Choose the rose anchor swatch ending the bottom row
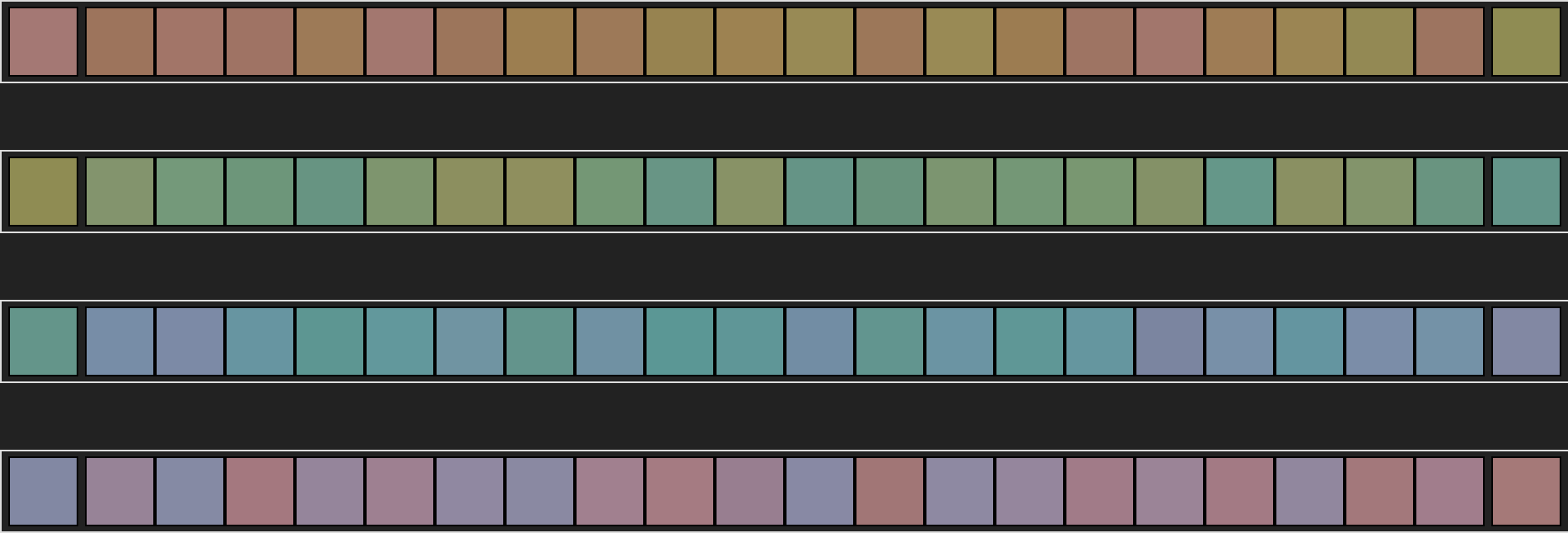This screenshot has width=1568, height=533. 1526,491
